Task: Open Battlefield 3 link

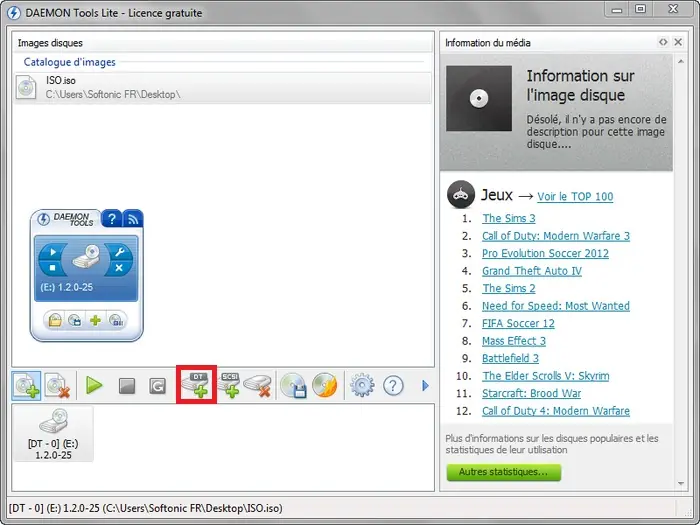Action: (510, 358)
